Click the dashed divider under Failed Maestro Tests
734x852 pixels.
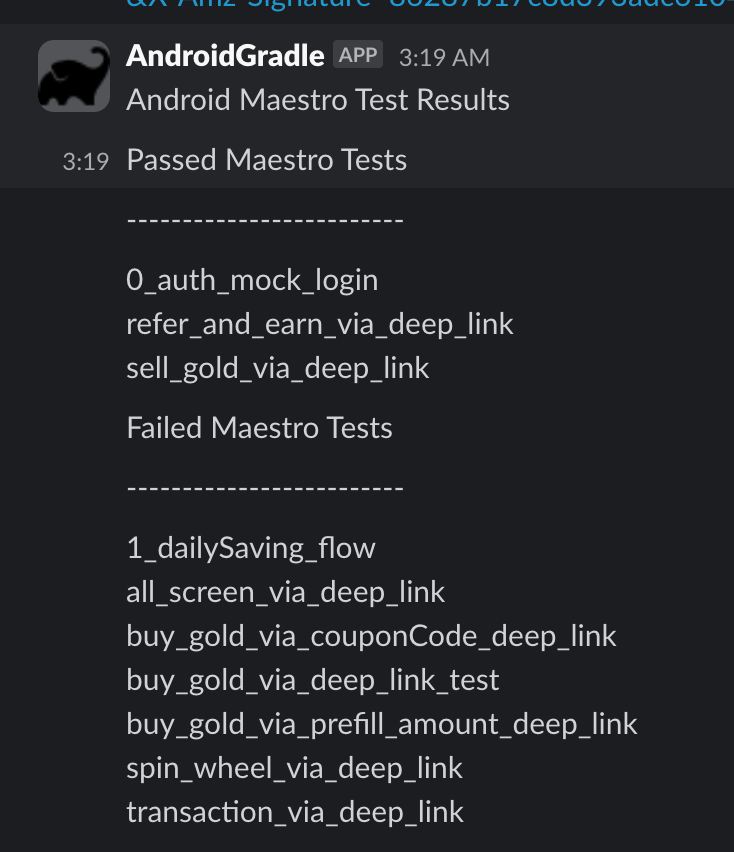(x=265, y=488)
